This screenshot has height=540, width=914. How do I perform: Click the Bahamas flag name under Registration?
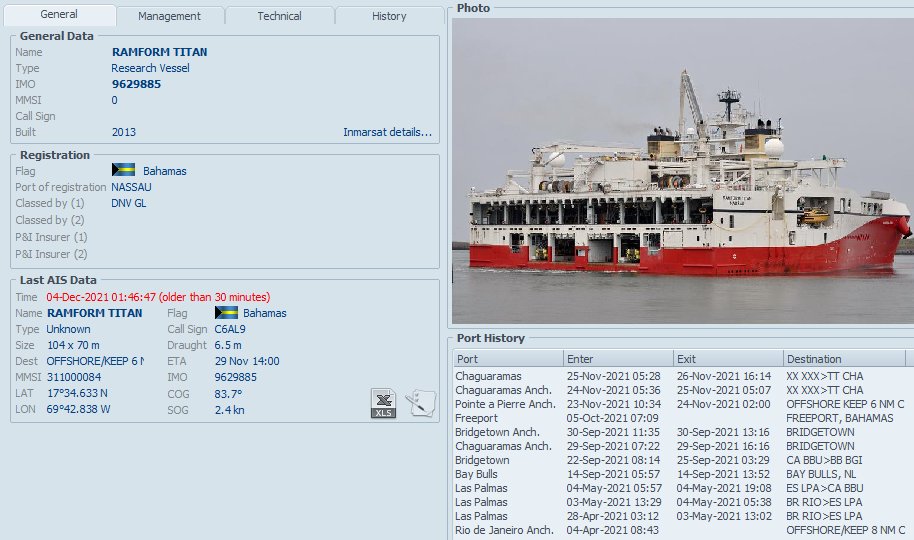click(x=165, y=171)
